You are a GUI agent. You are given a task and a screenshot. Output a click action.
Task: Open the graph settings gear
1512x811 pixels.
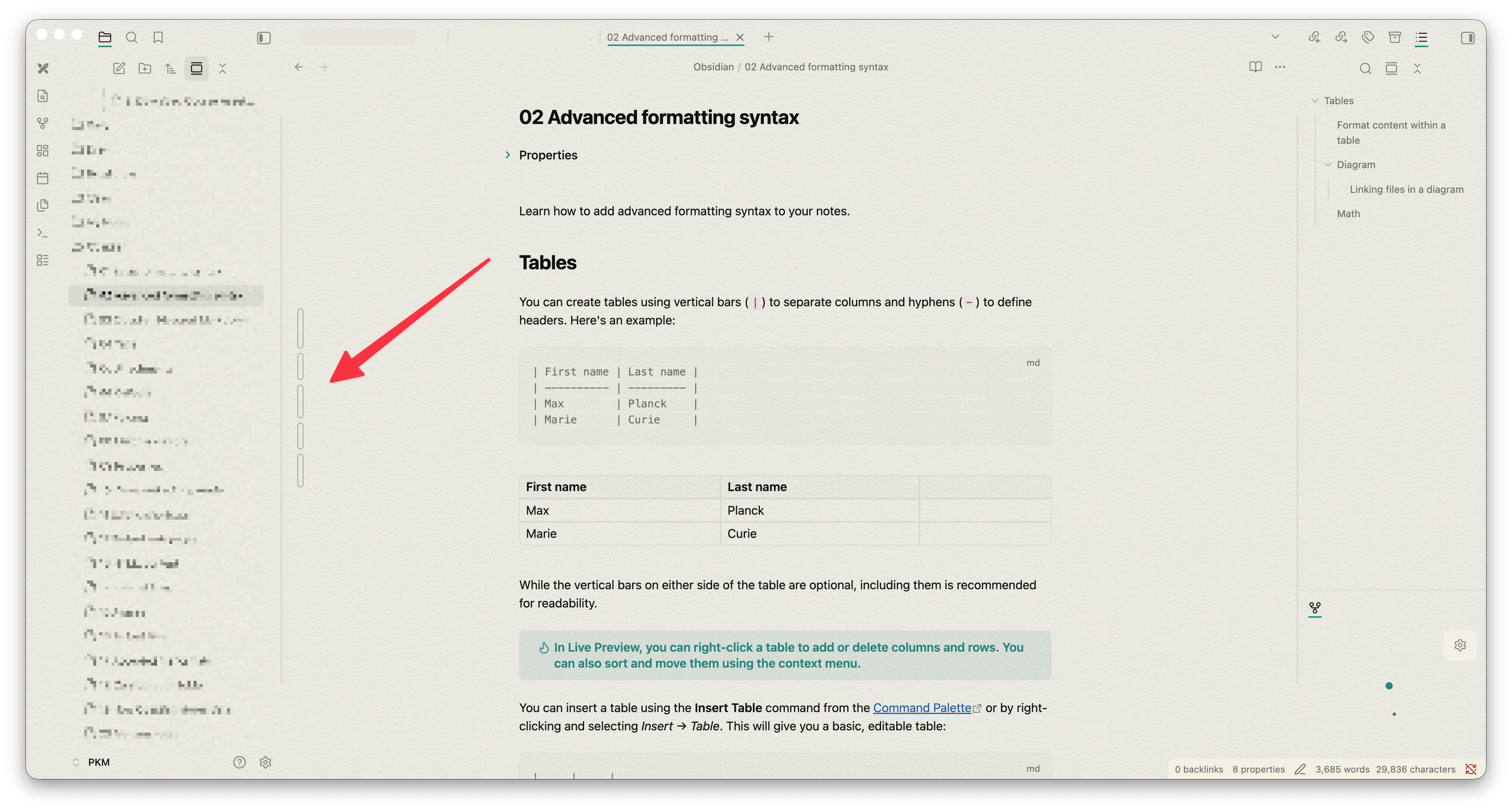click(1460, 646)
